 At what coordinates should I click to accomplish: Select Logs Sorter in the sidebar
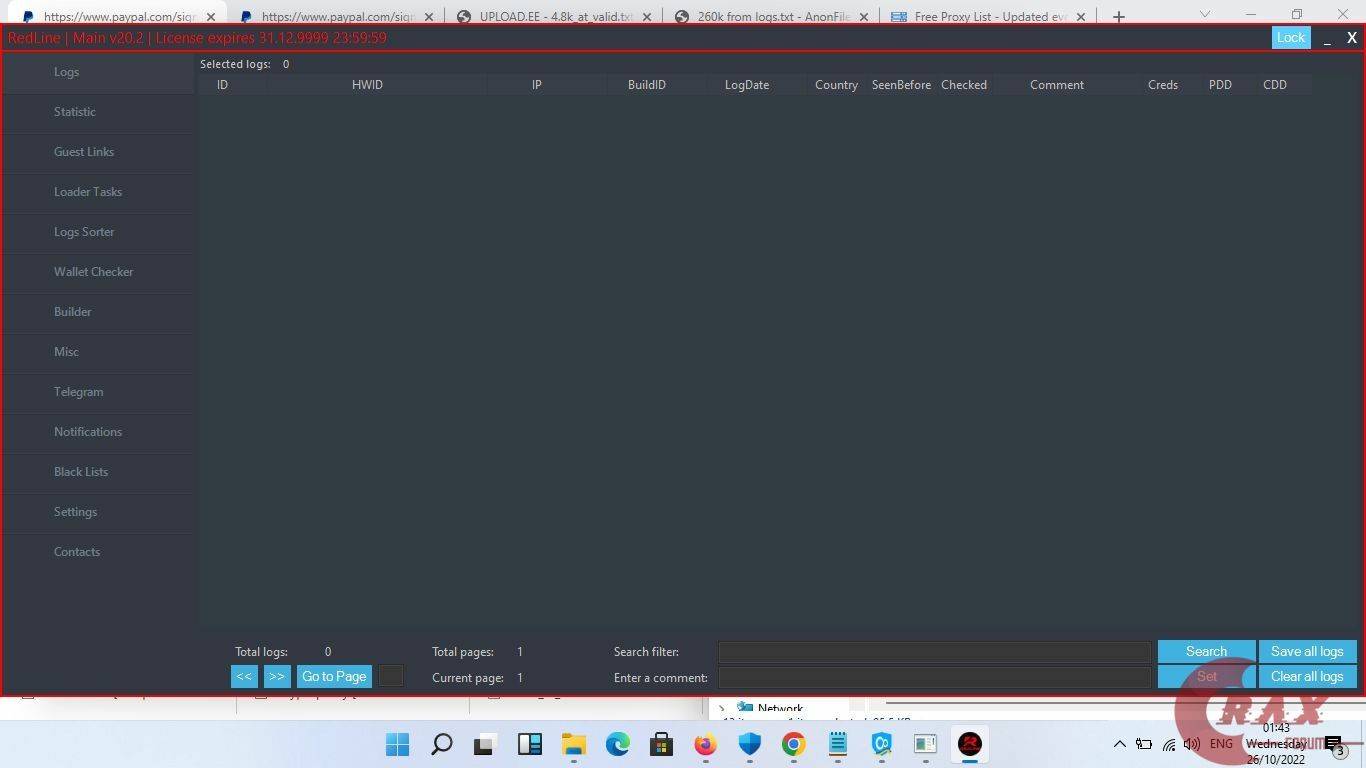point(98,232)
